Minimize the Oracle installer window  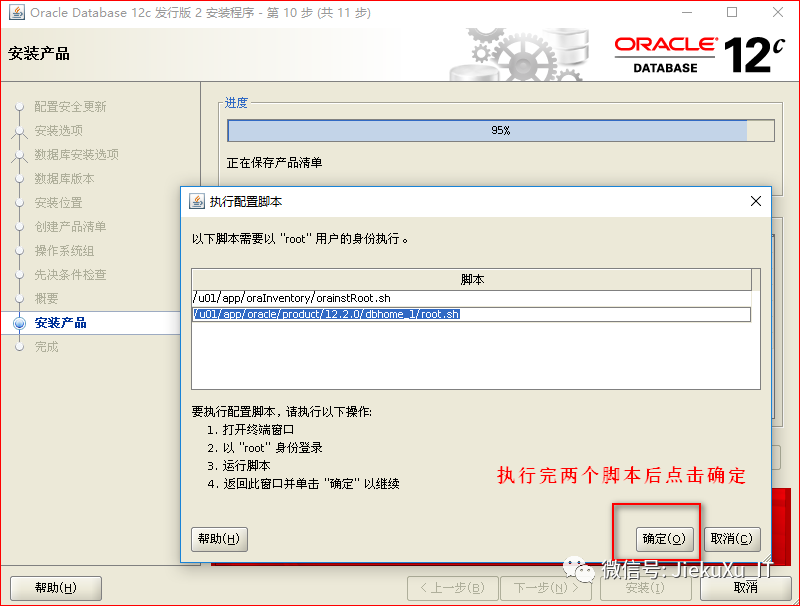[x=687, y=12]
